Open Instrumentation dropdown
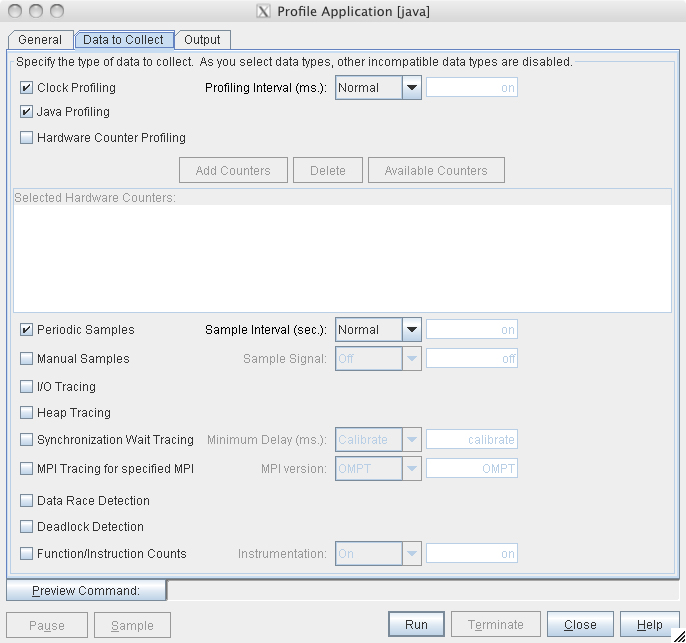This screenshot has height=643, width=686. pos(378,553)
